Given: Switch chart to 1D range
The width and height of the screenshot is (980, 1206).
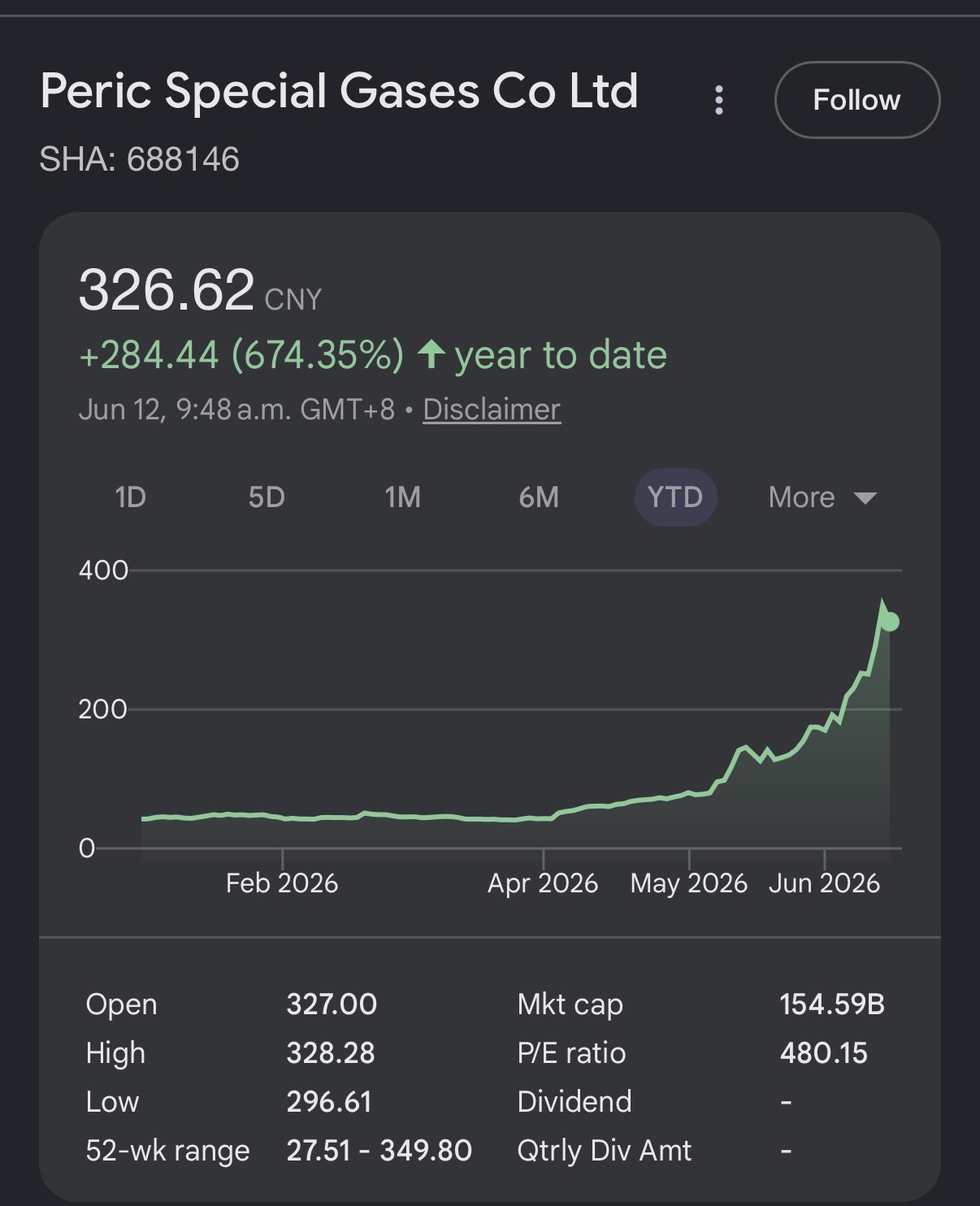Looking at the screenshot, I should [130, 497].
